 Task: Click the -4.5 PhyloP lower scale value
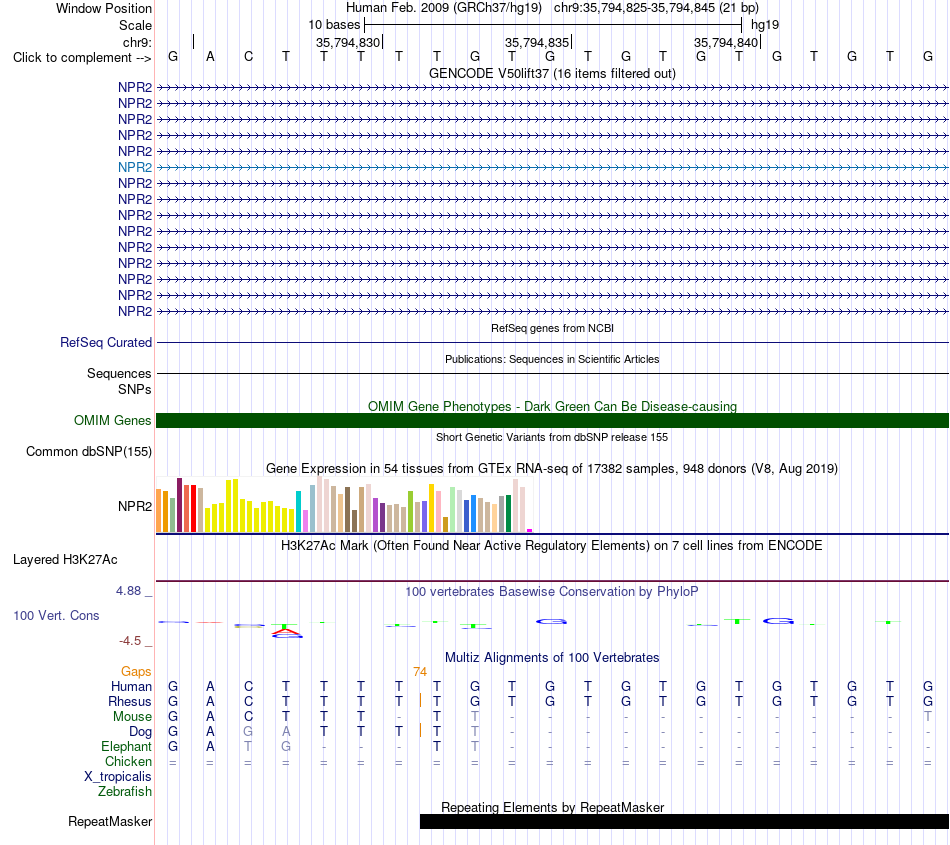(130, 640)
